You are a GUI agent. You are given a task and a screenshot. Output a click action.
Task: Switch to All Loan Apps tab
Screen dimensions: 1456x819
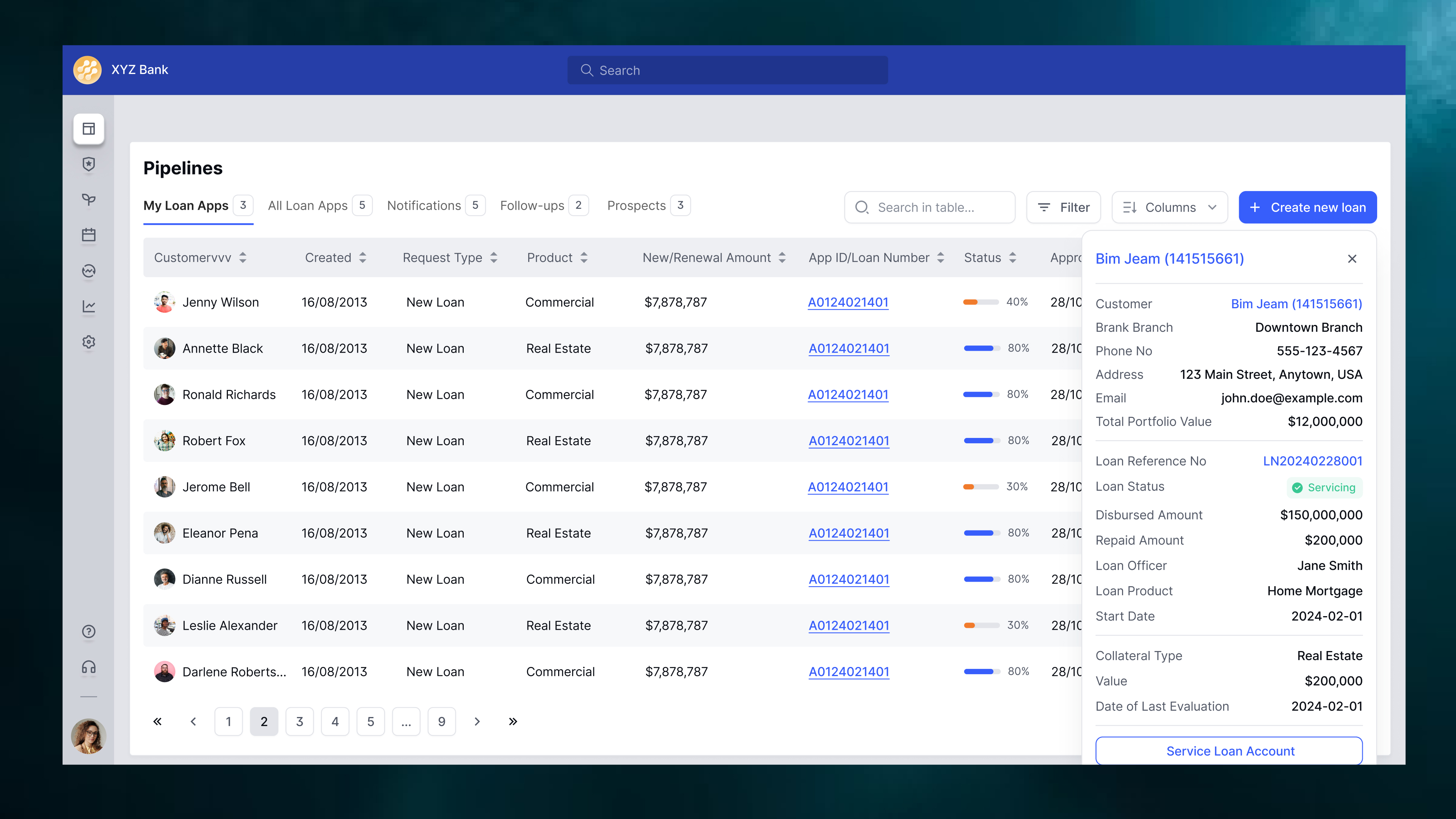(319, 206)
